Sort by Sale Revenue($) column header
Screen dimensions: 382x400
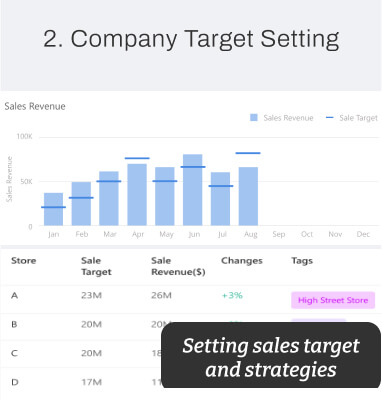point(178,266)
